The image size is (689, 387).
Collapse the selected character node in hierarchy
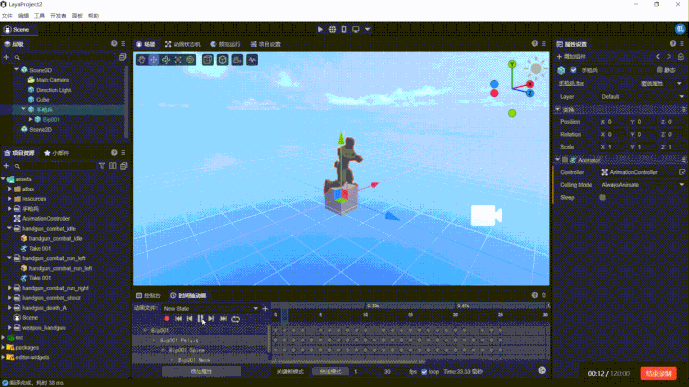tap(24, 109)
